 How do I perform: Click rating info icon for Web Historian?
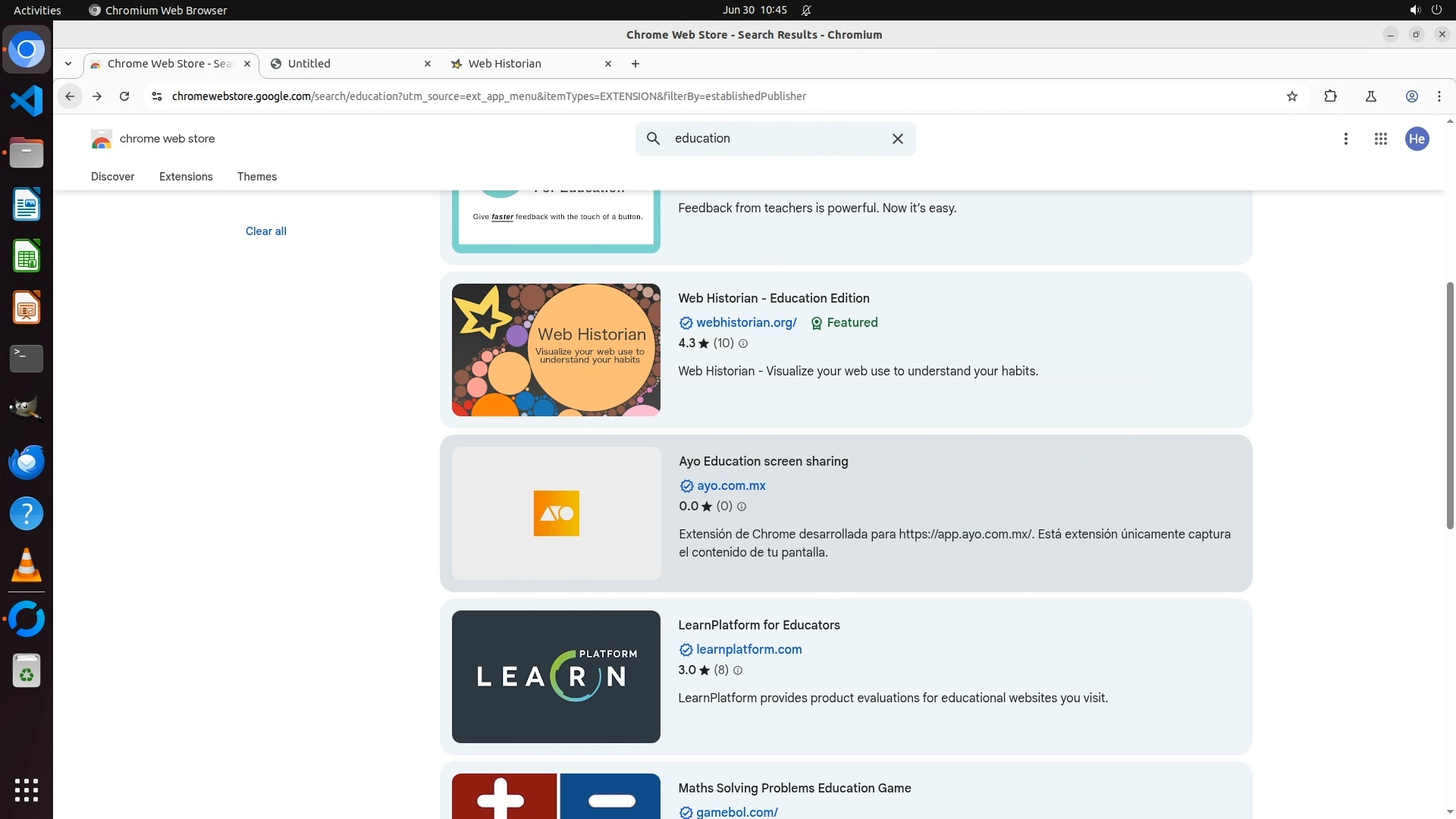click(x=743, y=344)
